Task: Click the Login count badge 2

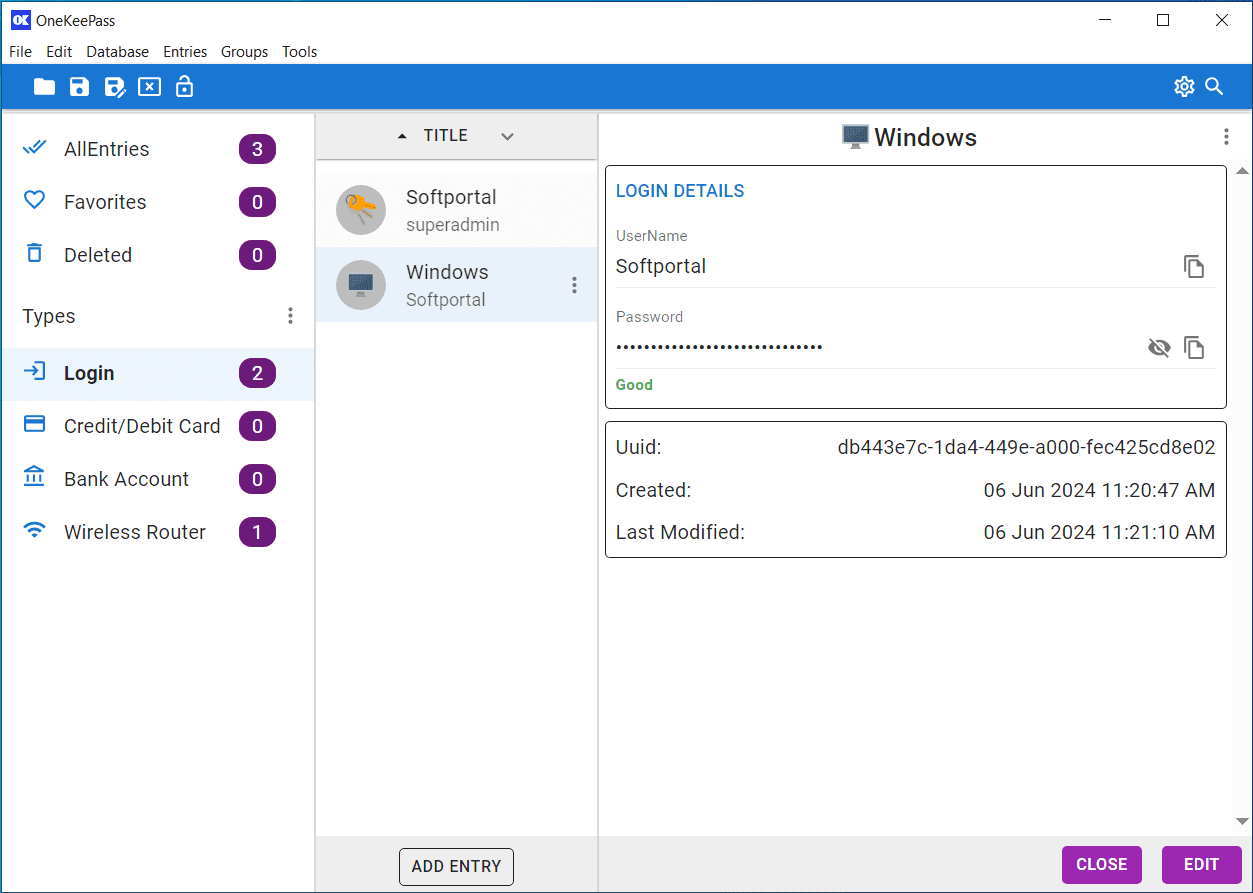Action: (x=257, y=373)
